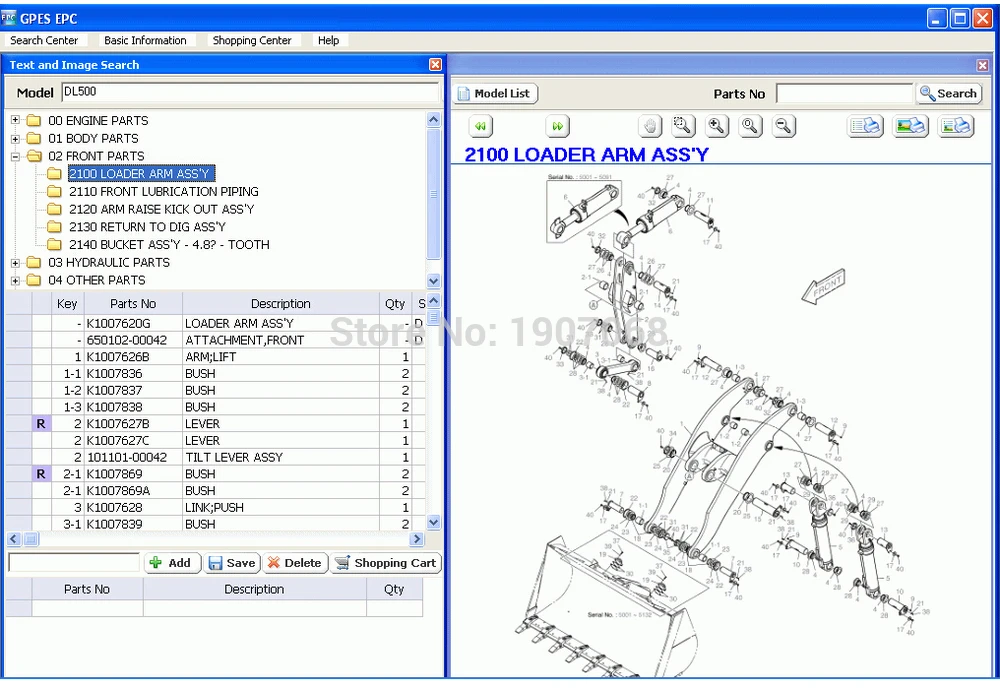
Task: Go to the next diagram page
Action: coord(557,126)
